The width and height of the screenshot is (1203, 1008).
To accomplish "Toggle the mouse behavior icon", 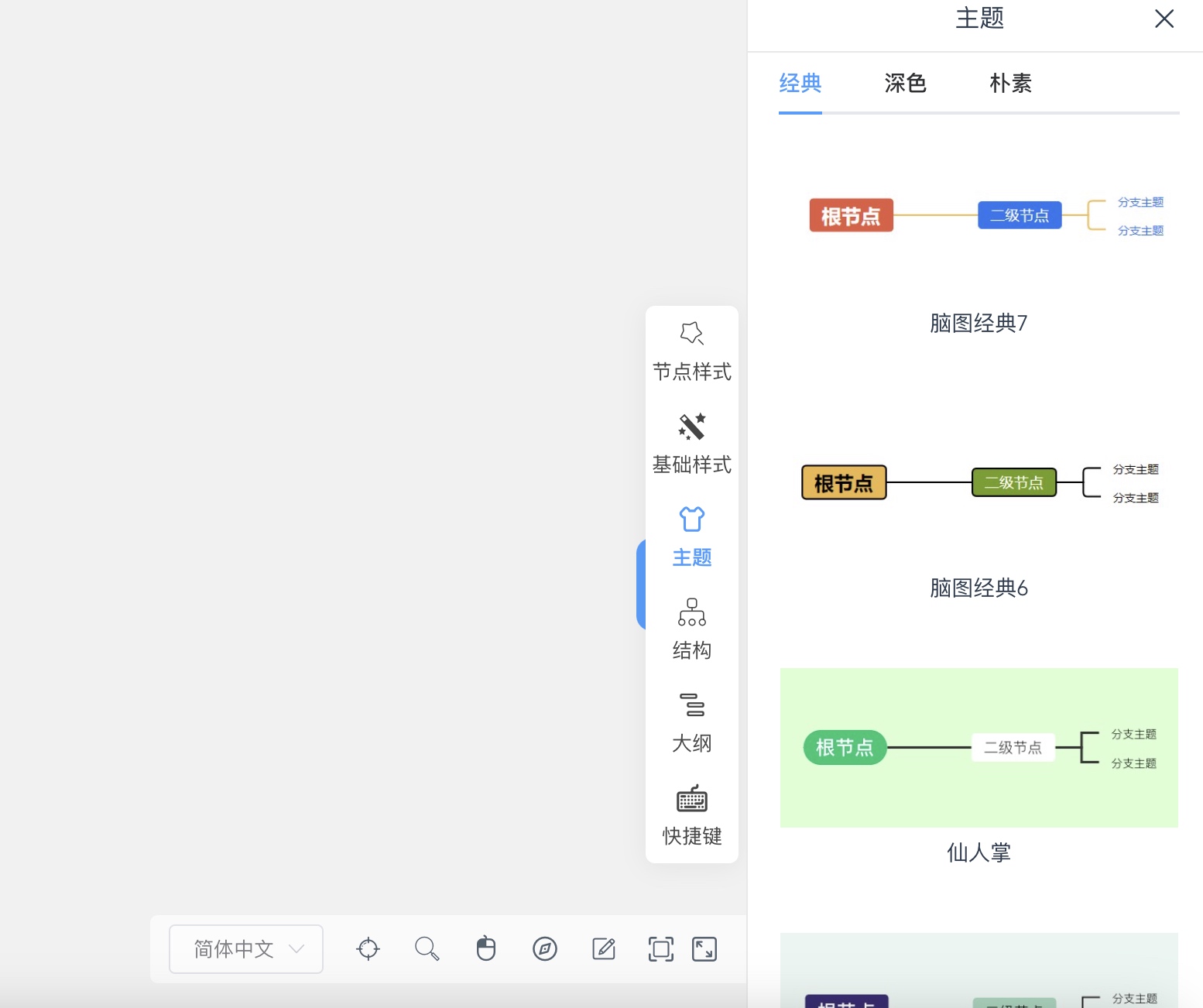I will click(485, 948).
